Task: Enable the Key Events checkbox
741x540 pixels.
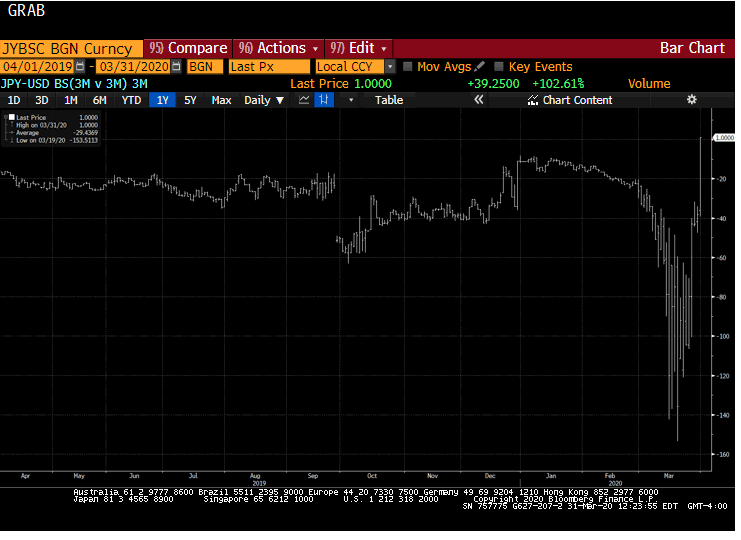Action: click(499, 67)
